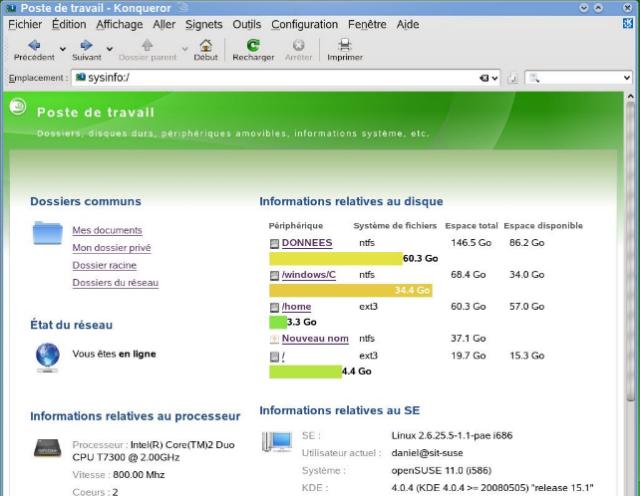
Task: Click the search engine icon in search box
Action: [x=534, y=78]
